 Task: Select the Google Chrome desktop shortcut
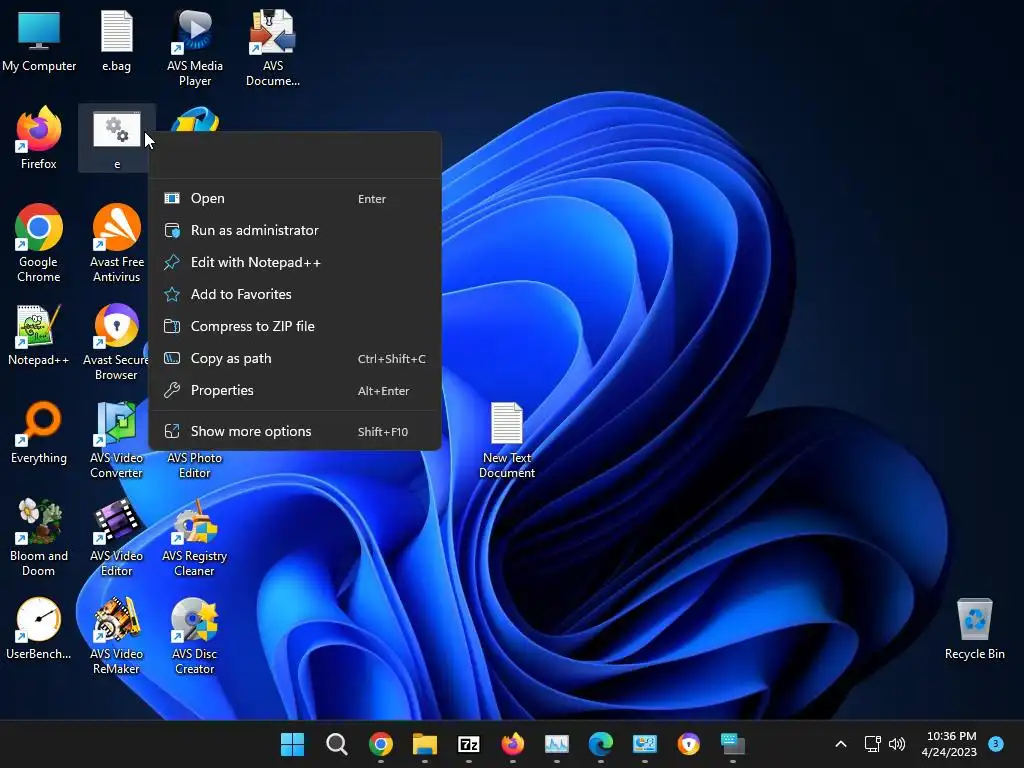tap(39, 243)
